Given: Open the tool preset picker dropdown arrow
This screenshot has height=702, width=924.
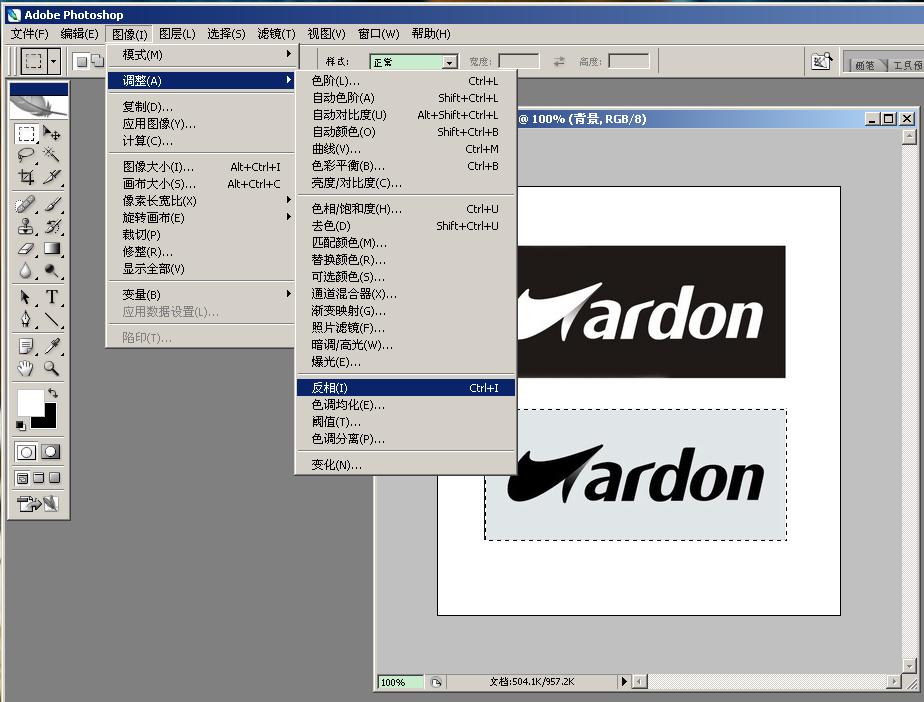Looking at the screenshot, I should point(54,61).
